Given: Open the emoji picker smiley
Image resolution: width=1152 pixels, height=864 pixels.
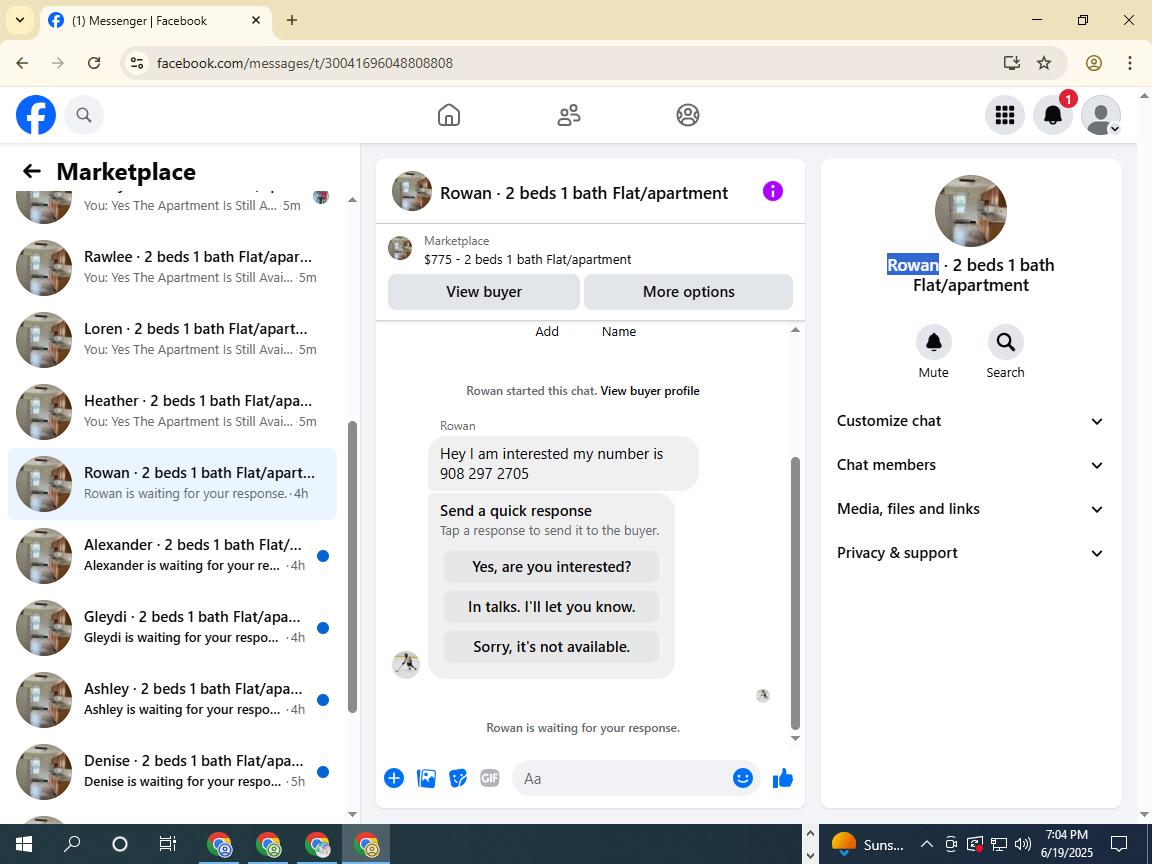Looking at the screenshot, I should pyautogui.click(x=743, y=778).
